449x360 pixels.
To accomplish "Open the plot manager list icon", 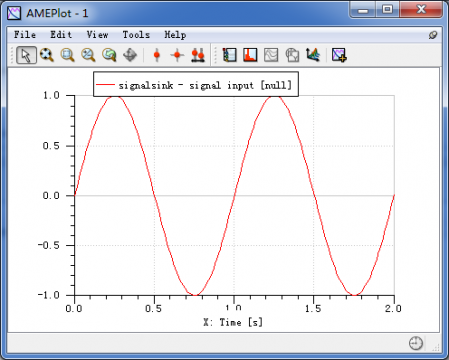I will pos(229,55).
